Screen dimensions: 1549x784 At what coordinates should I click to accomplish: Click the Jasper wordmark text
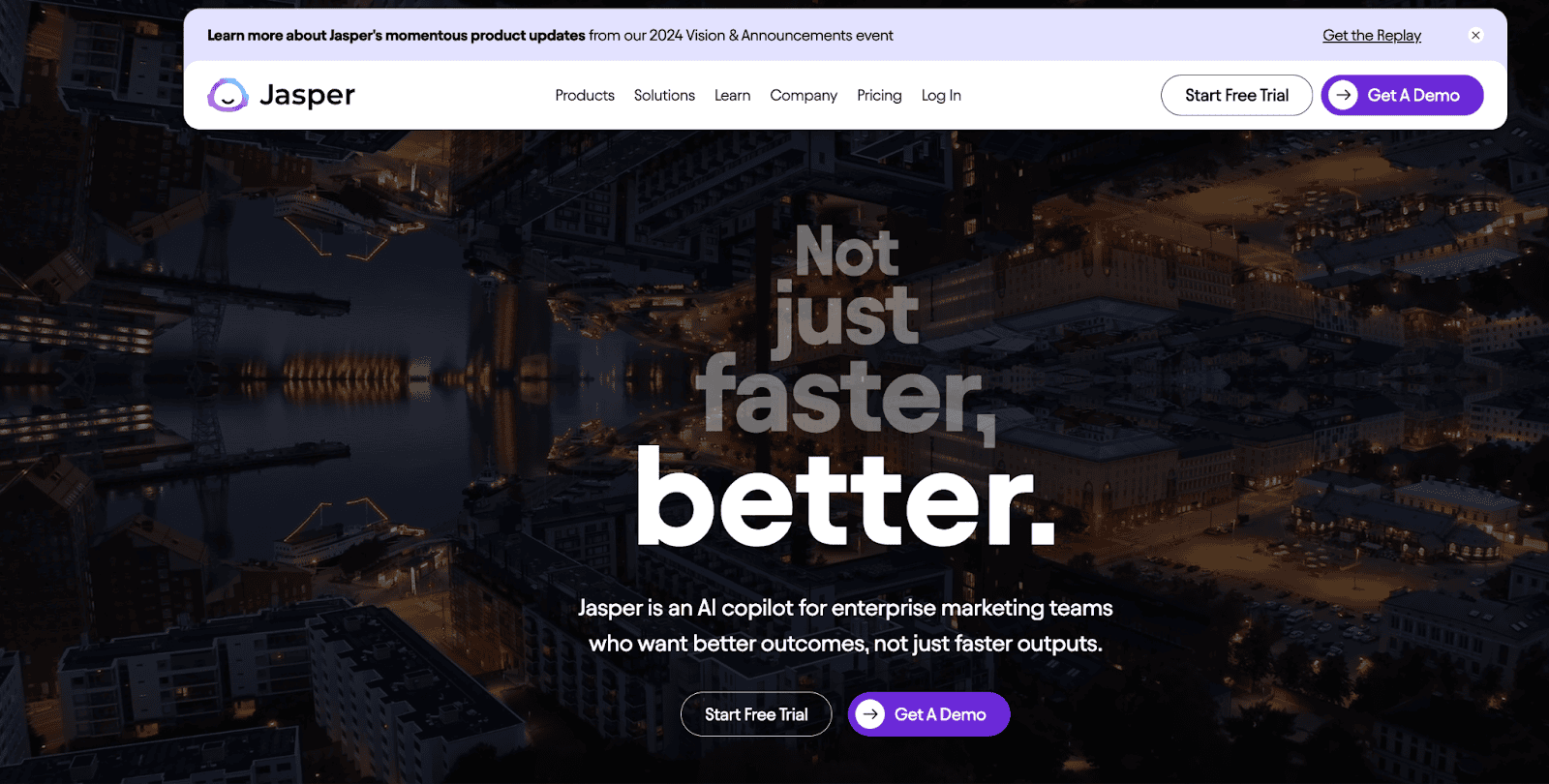coord(307,95)
